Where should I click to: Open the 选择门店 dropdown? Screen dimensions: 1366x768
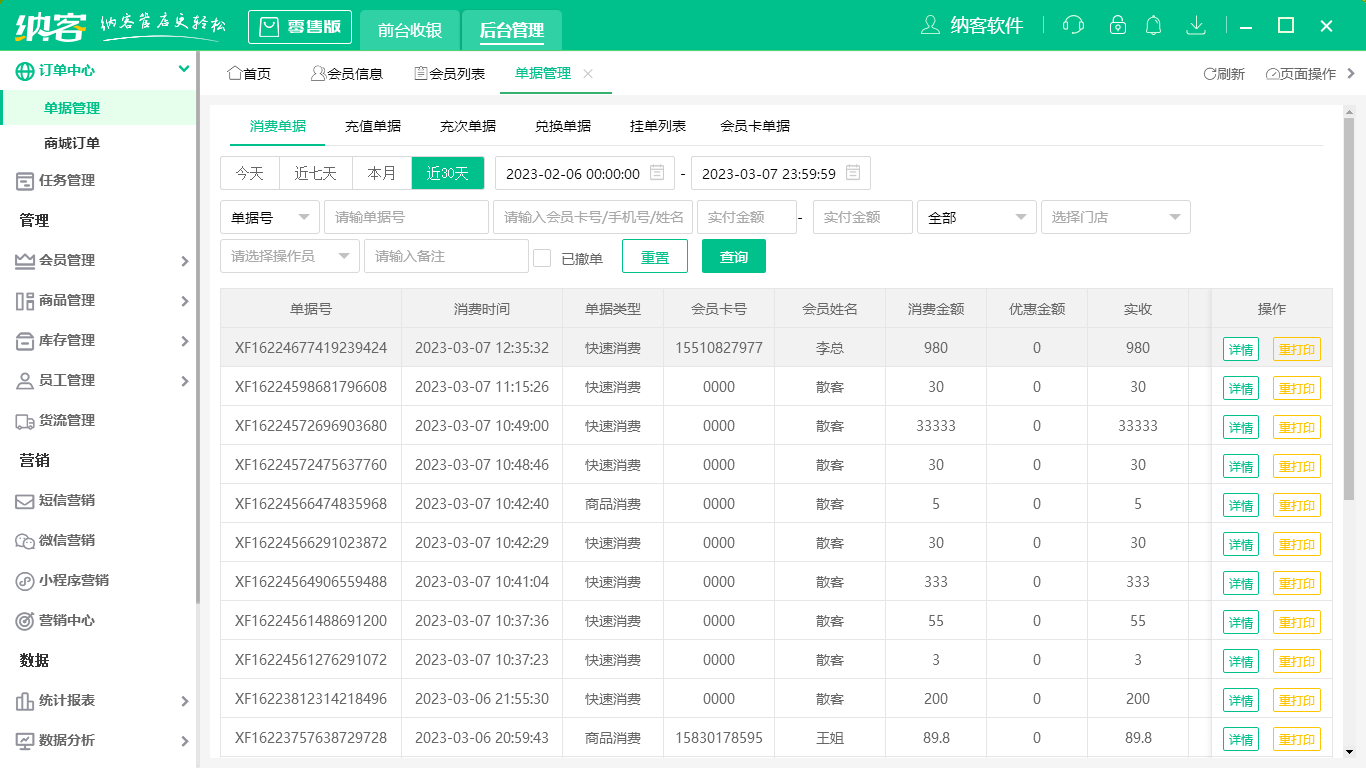(1115, 217)
